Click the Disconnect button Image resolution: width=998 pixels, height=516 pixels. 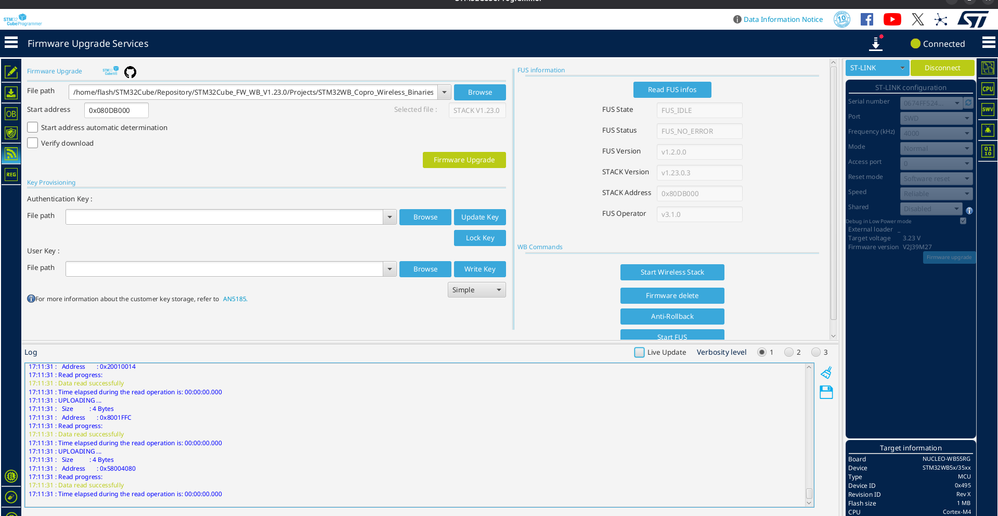click(942, 67)
